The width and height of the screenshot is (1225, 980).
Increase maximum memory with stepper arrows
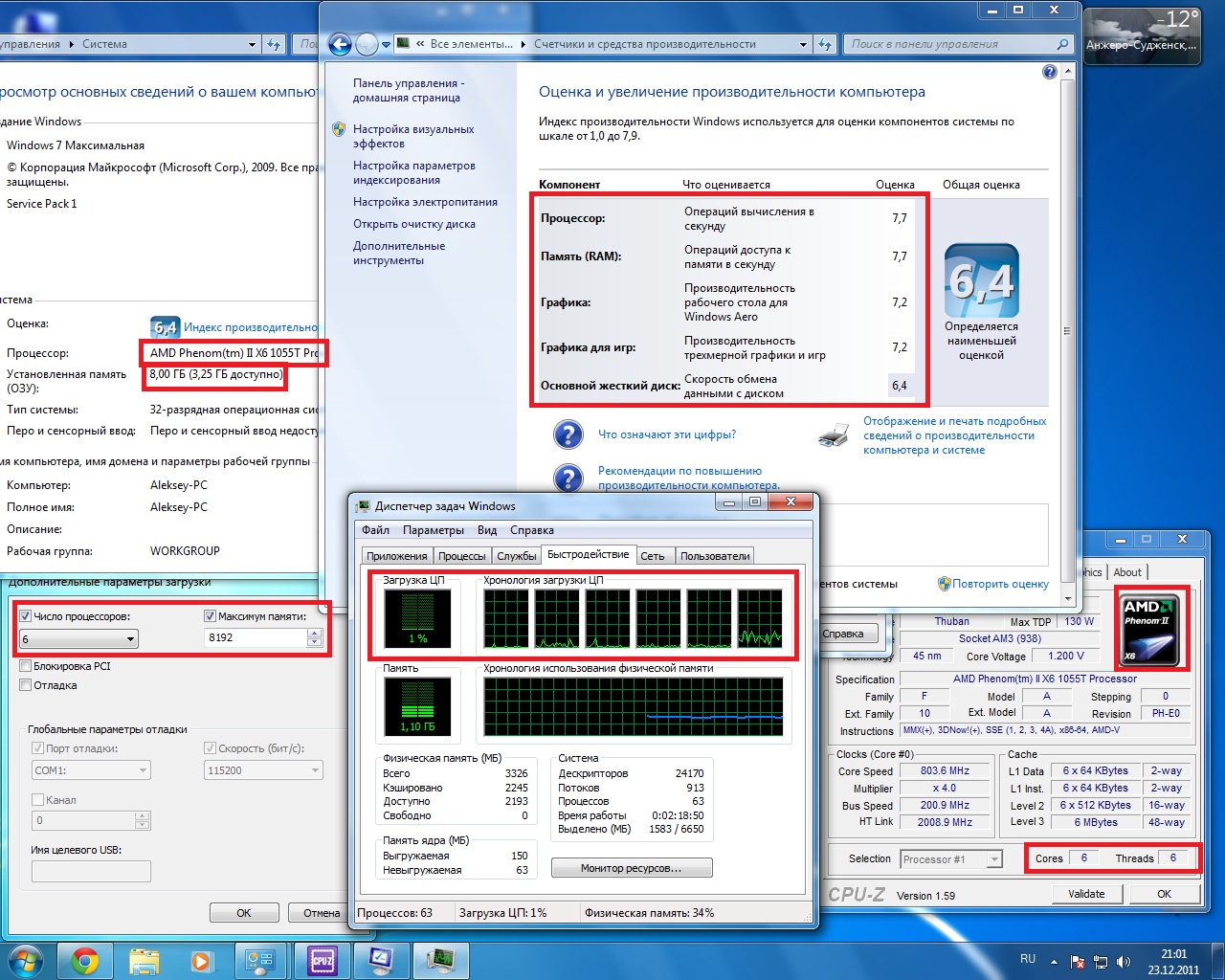point(315,634)
